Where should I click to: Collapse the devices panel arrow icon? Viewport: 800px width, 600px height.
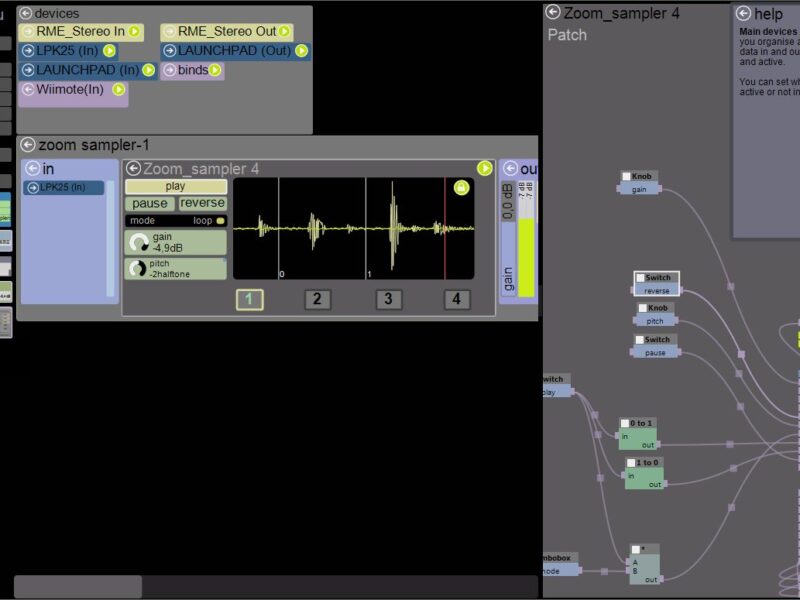(x=27, y=14)
